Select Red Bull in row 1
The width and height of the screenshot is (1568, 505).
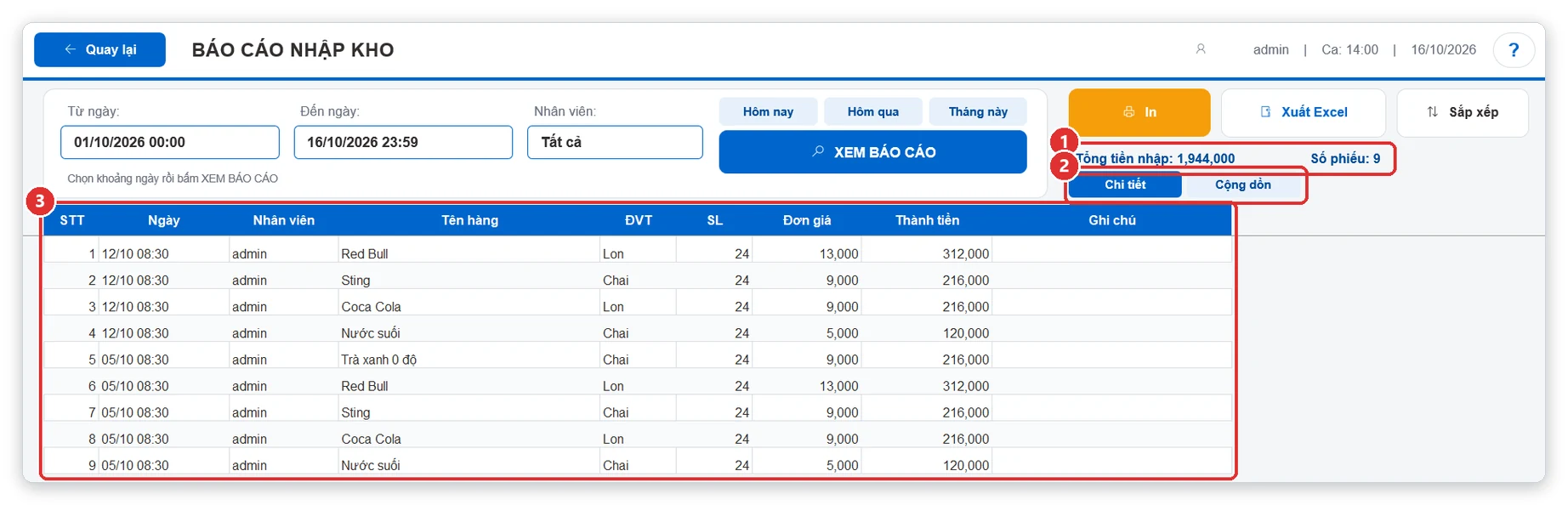pos(365,253)
